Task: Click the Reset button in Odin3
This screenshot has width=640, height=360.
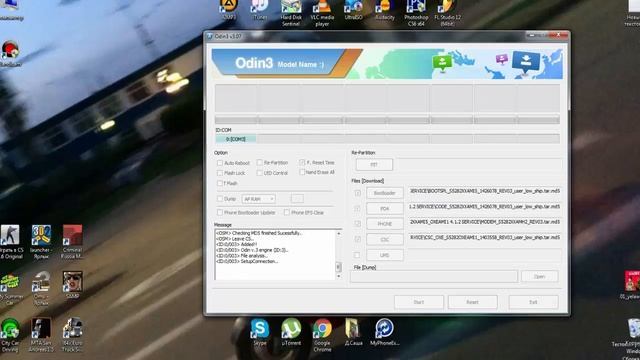Action: coord(473,302)
